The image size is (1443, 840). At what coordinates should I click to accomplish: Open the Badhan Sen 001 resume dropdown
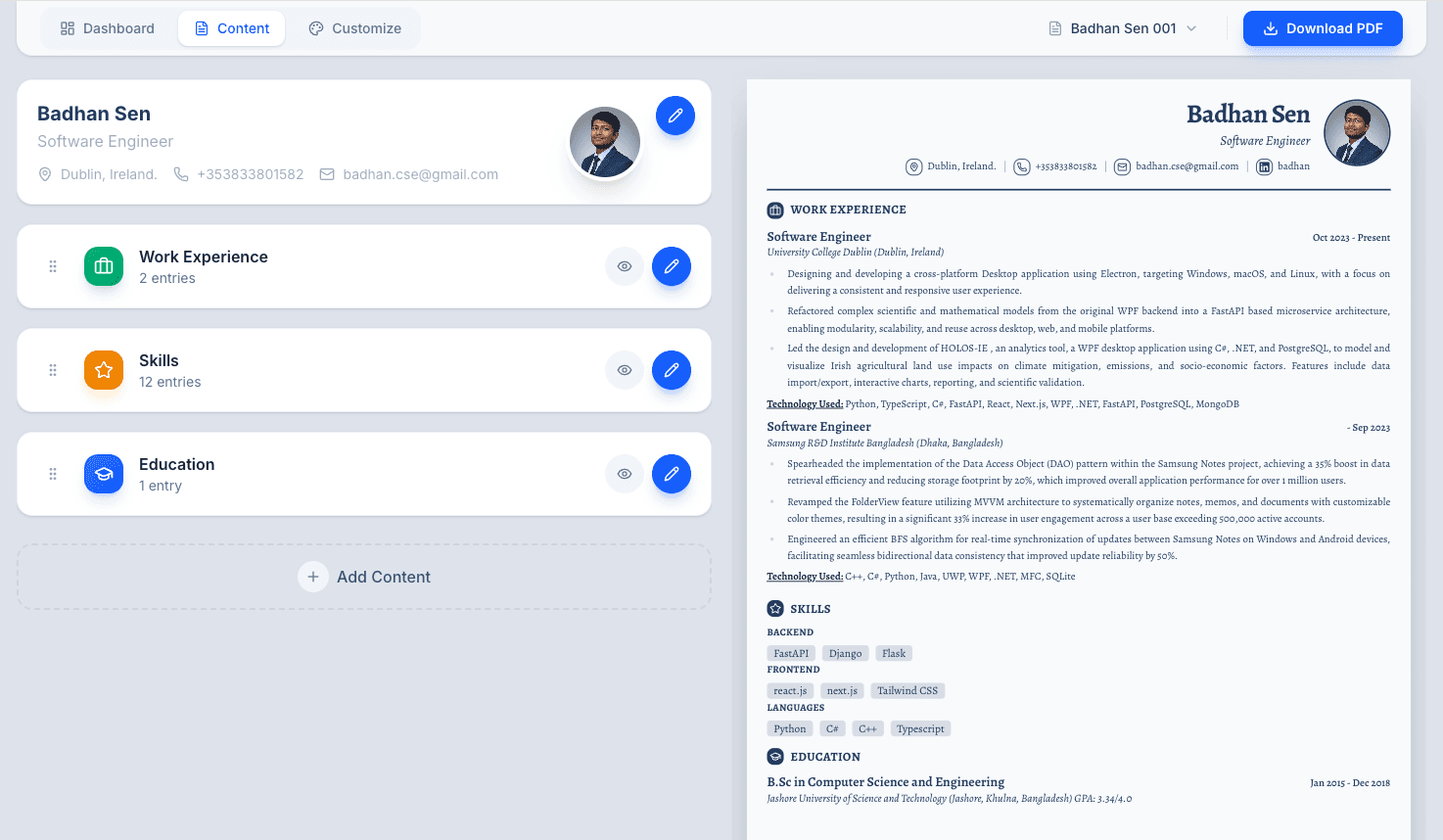coord(1123,28)
